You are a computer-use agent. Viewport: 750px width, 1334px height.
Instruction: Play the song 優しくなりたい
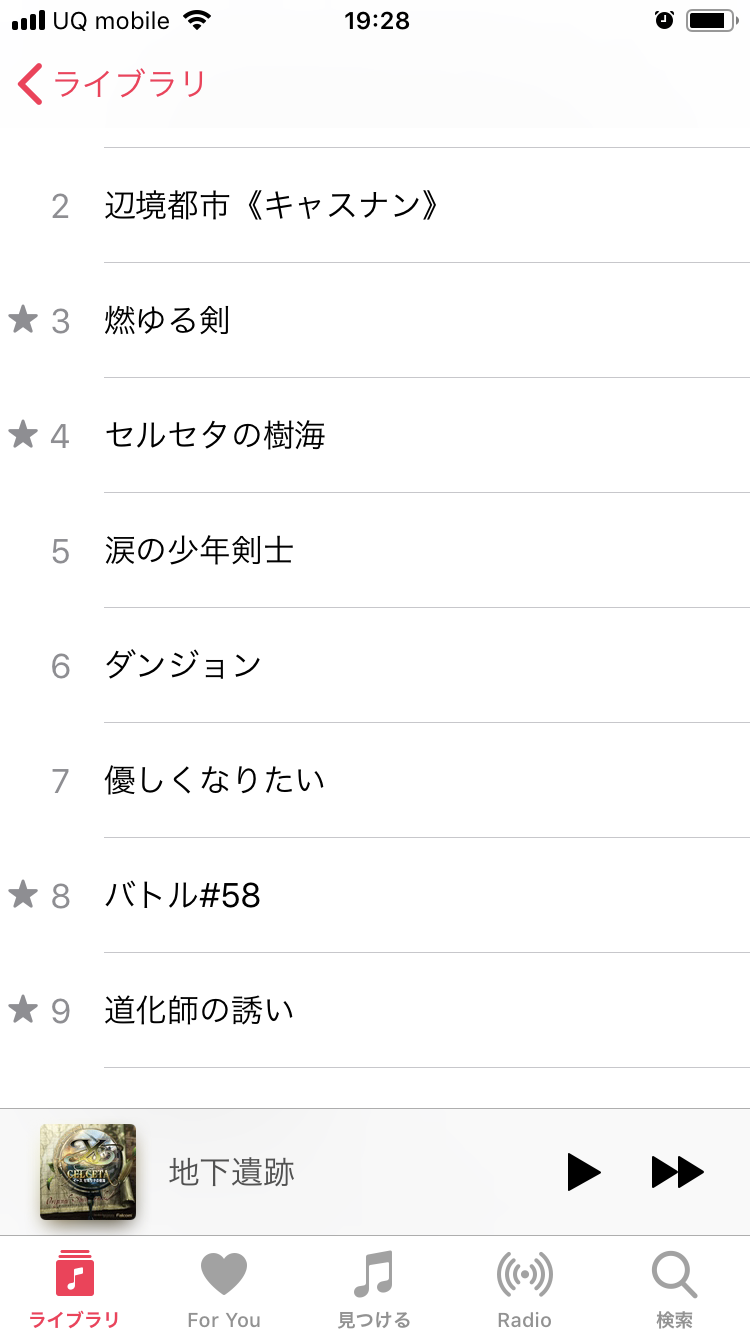point(215,781)
